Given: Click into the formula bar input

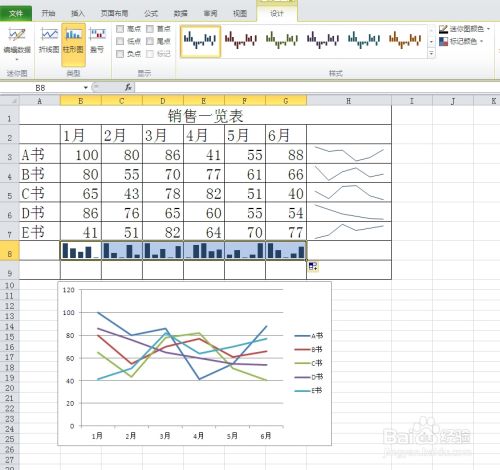Looking at the screenshot, I should point(317,88).
